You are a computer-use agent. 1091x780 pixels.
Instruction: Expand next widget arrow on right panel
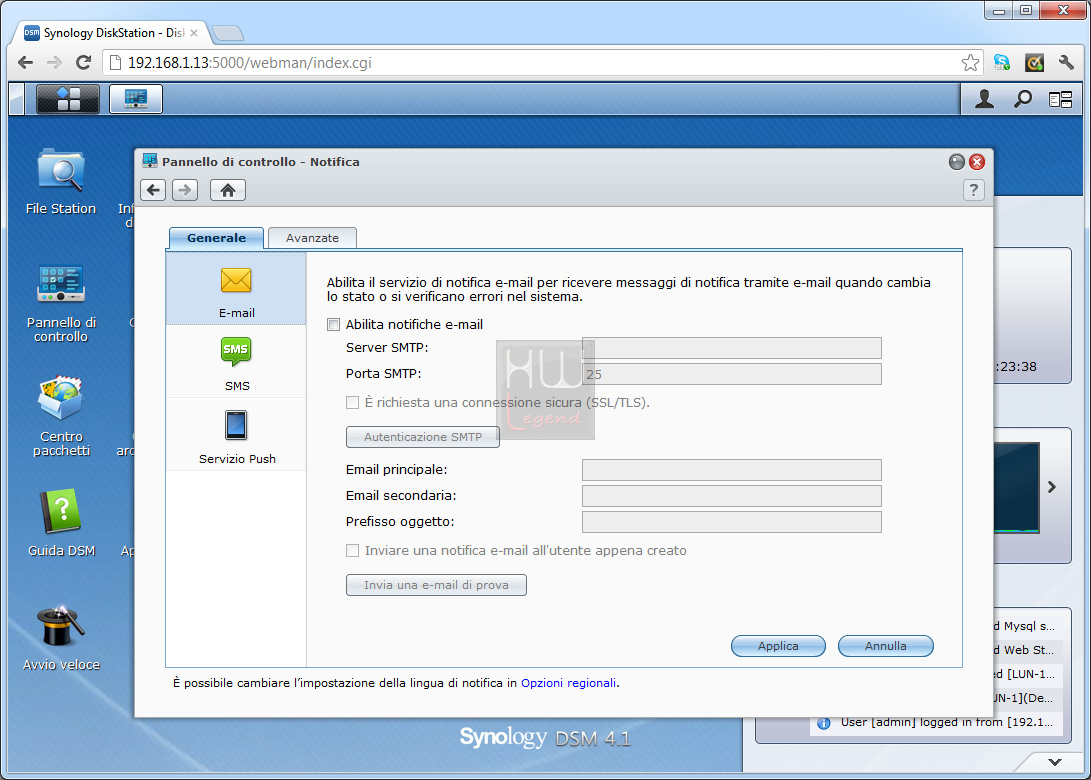(x=1052, y=487)
